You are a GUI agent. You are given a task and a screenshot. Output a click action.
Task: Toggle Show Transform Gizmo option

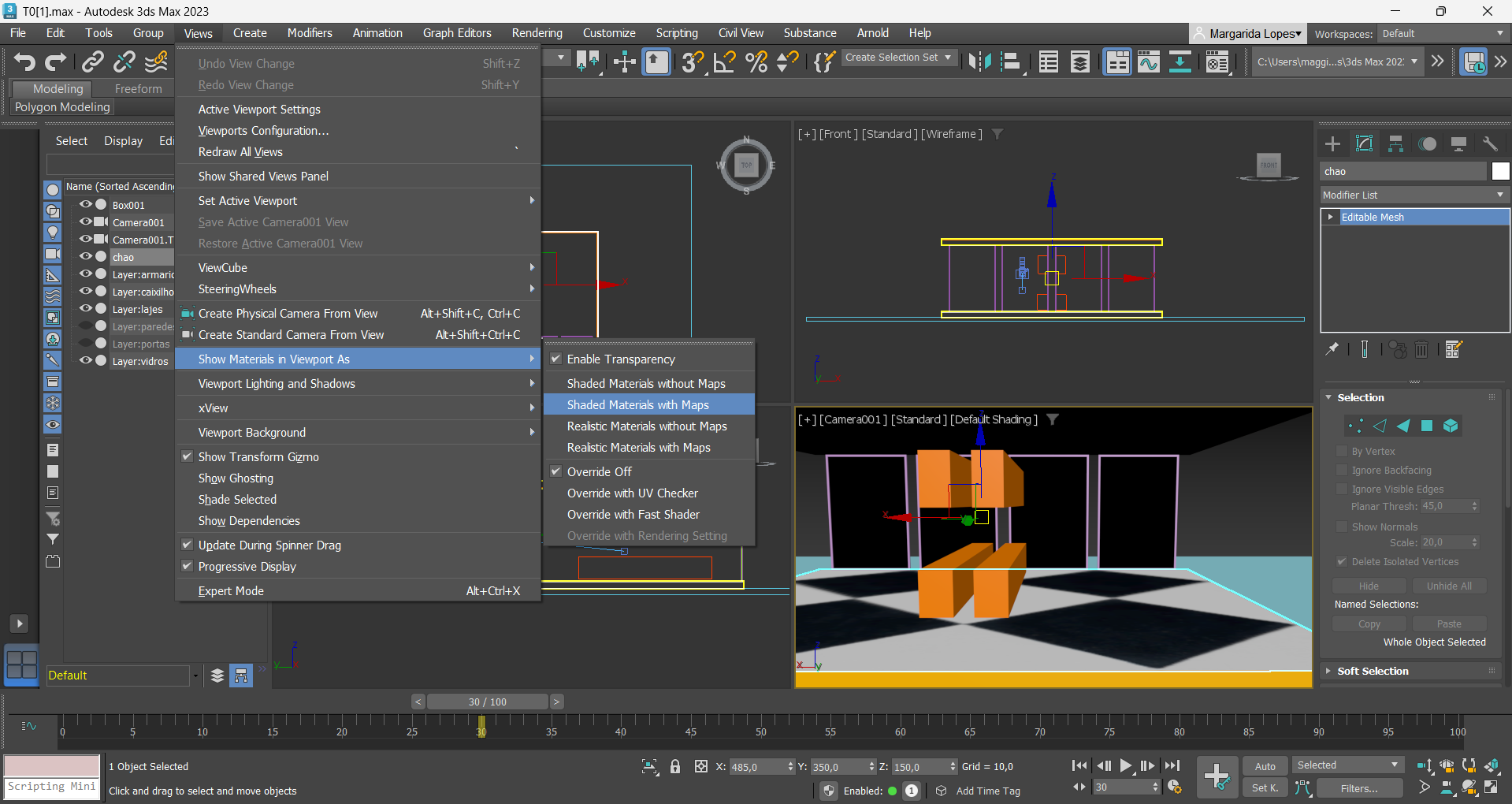click(x=258, y=456)
